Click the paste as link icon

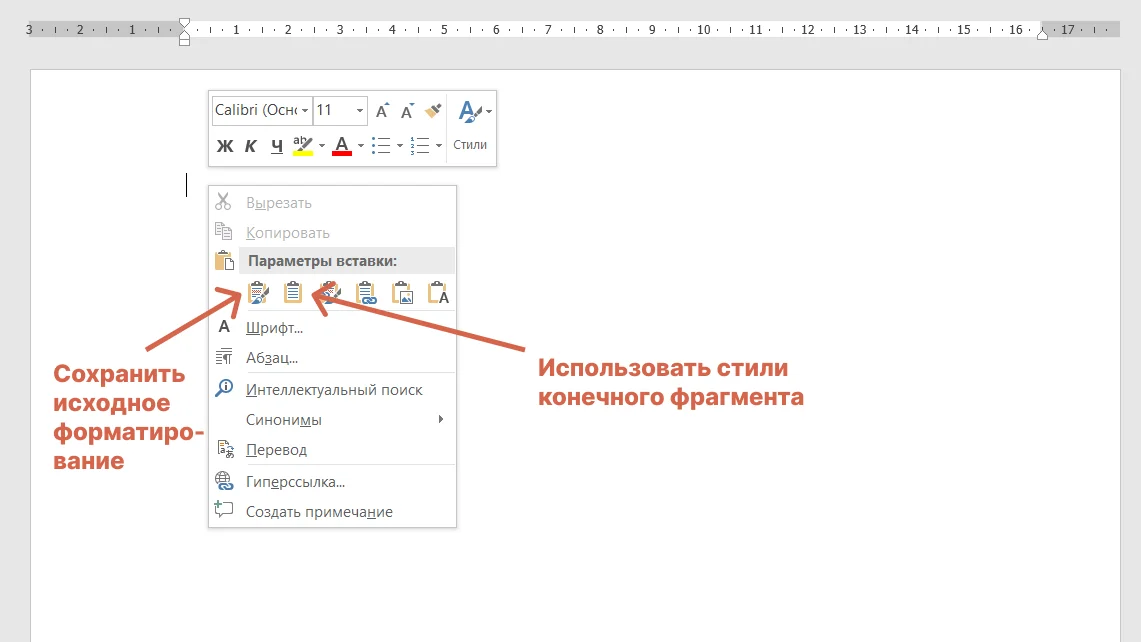366,293
